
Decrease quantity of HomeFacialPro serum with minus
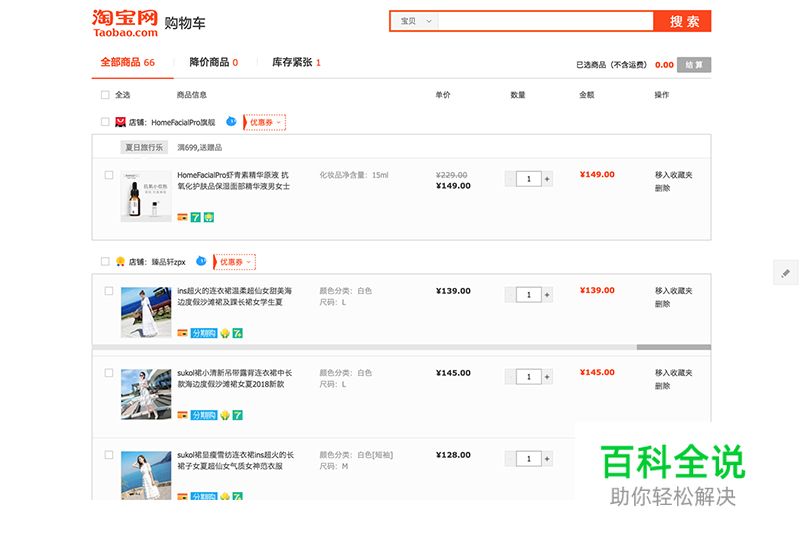tap(510, 179)
